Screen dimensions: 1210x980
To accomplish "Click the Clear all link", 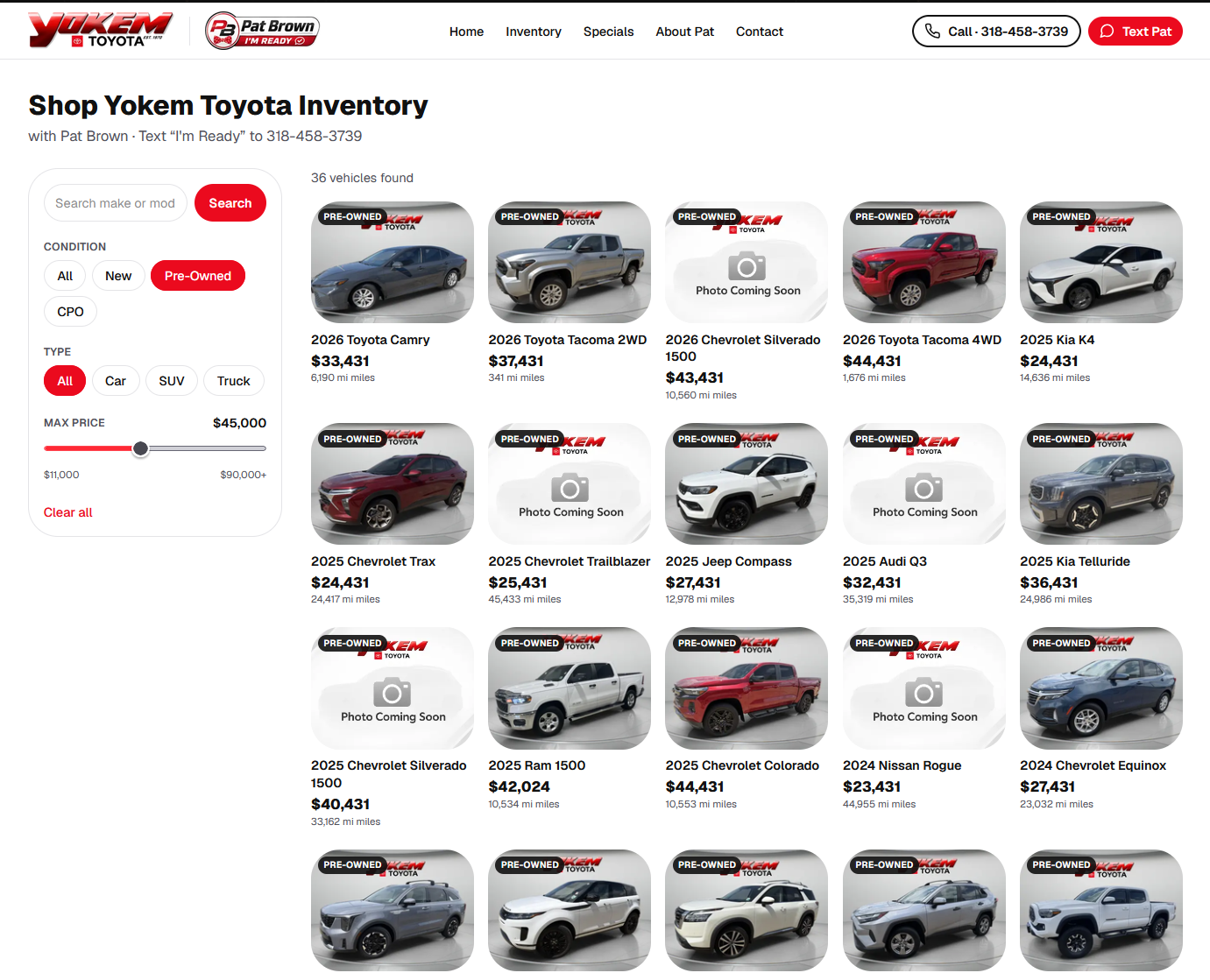I will coord(67,512).
